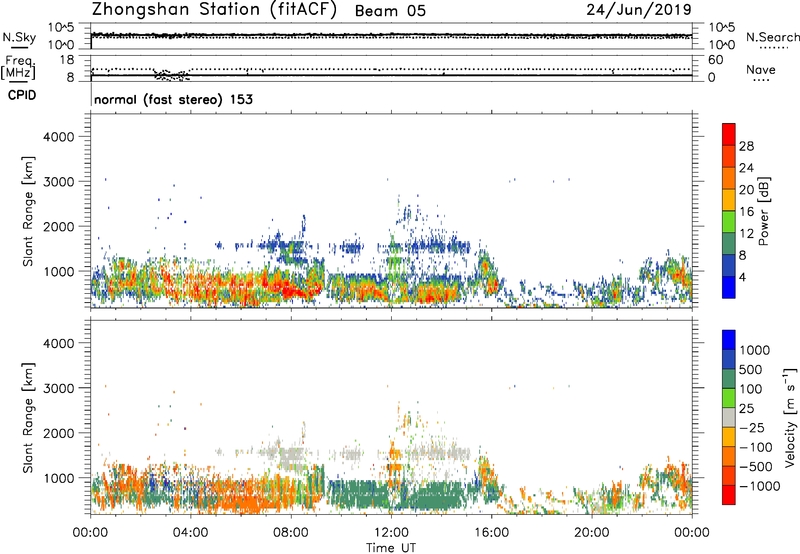Image resolution: width=800 pixels, height=554 pixels.
Task: Select the N.Sky legend label
Action: tap(19, 37)
